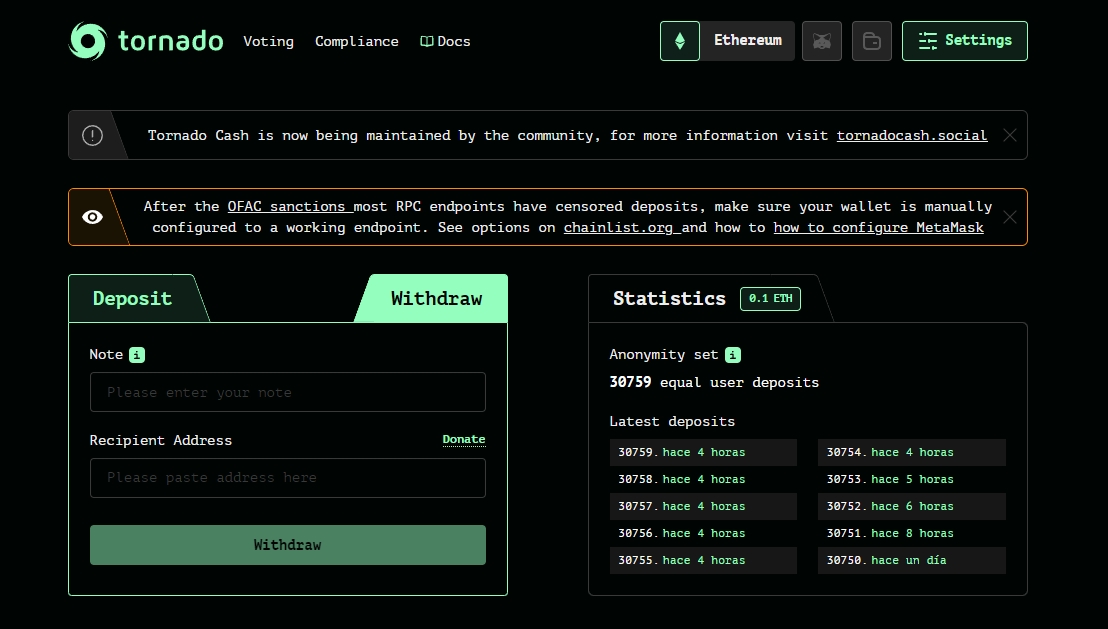
Task: Click the eye icon on sanctions warning banner
Action: click(x=92, y=216)
